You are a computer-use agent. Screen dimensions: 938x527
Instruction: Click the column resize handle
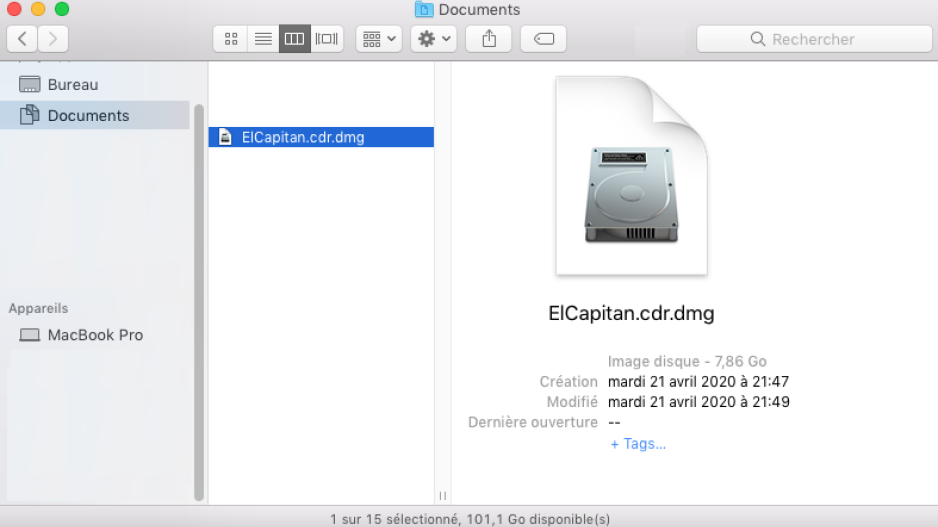pos(443,496)
